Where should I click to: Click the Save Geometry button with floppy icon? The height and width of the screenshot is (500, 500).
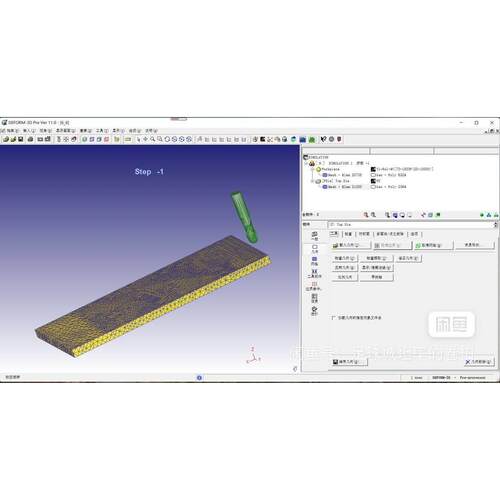[x=350, y=362]
